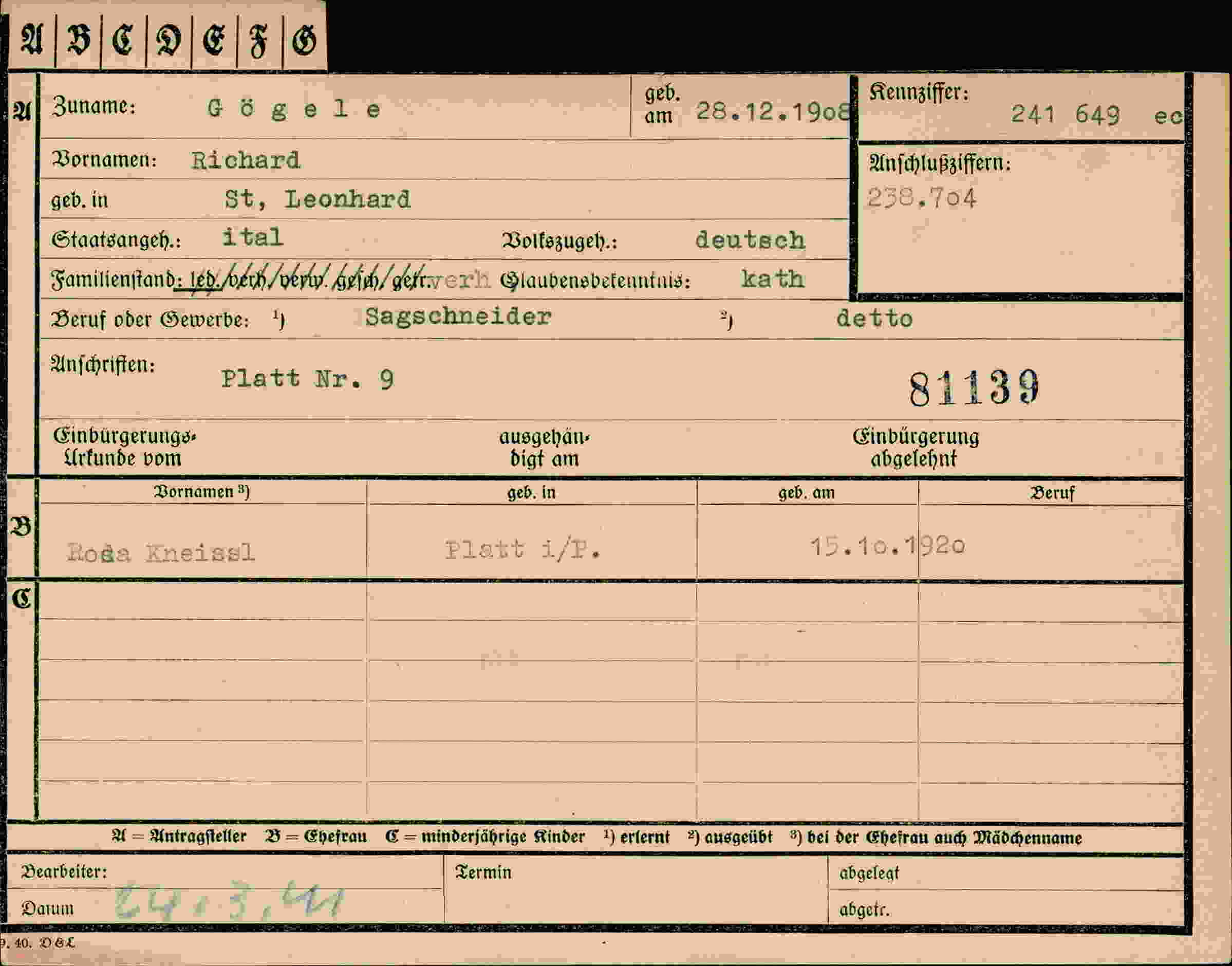Screen dimensions: 1232x966
Task: Click ethnicity value 'deutsch'
Action: click(x=750, y=240)
